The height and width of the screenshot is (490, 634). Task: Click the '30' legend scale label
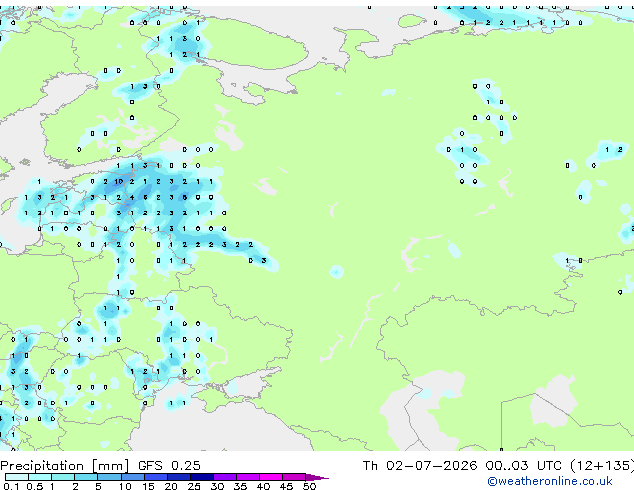217,486
